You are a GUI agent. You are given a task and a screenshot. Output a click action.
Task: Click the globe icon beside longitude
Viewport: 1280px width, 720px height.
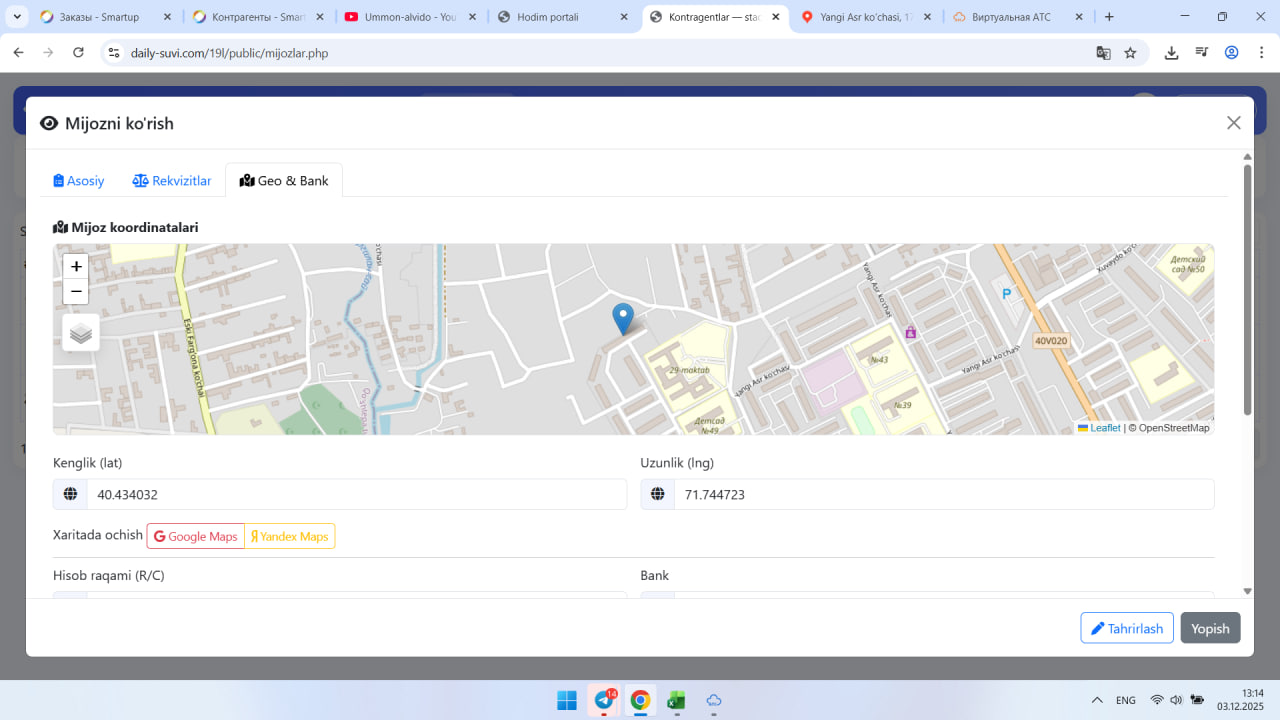click(657, 494)
